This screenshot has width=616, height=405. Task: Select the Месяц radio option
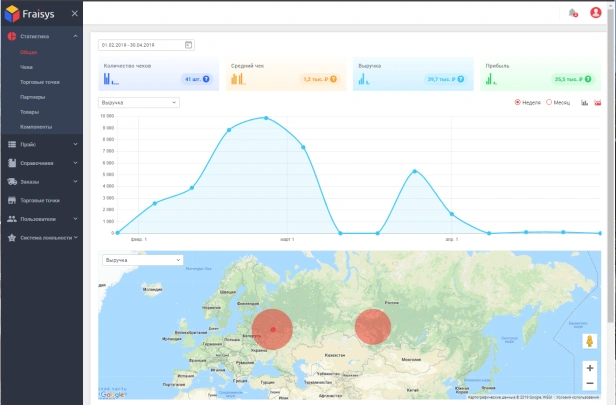point(549,102)
